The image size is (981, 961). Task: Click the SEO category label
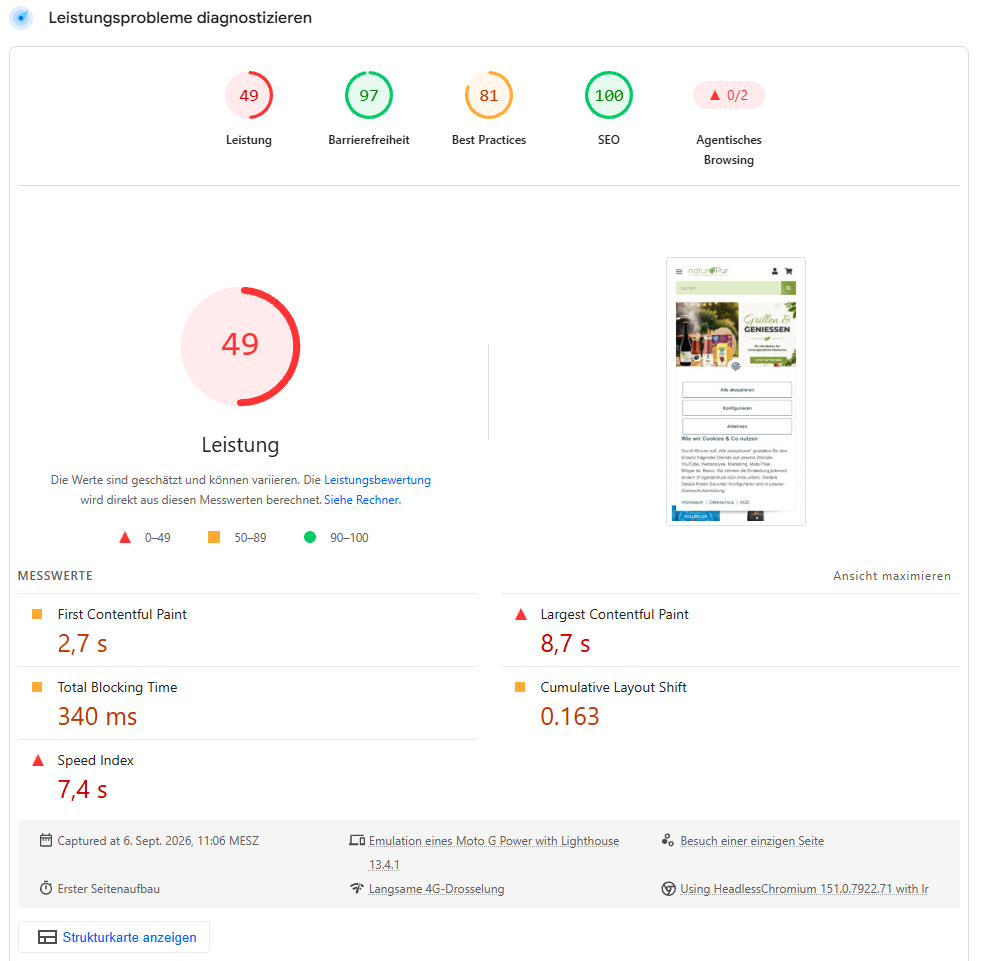pyautogui.click(x=609, y=140)
